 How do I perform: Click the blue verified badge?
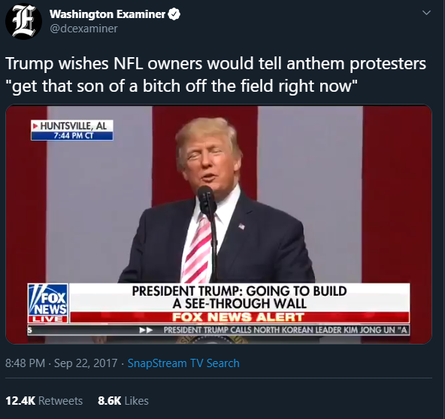click(175, 14)
